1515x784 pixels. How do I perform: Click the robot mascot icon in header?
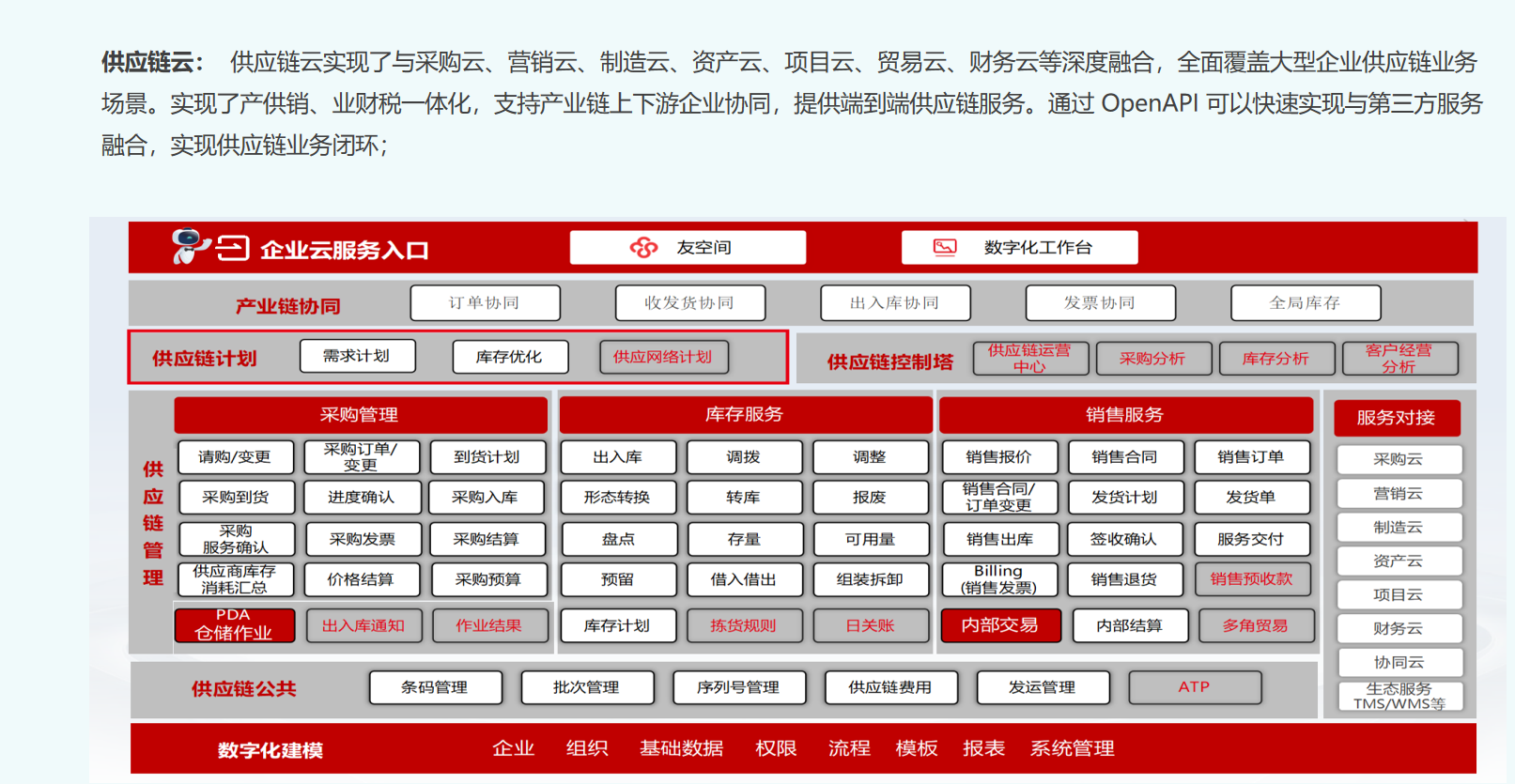[x=191, y=246]
